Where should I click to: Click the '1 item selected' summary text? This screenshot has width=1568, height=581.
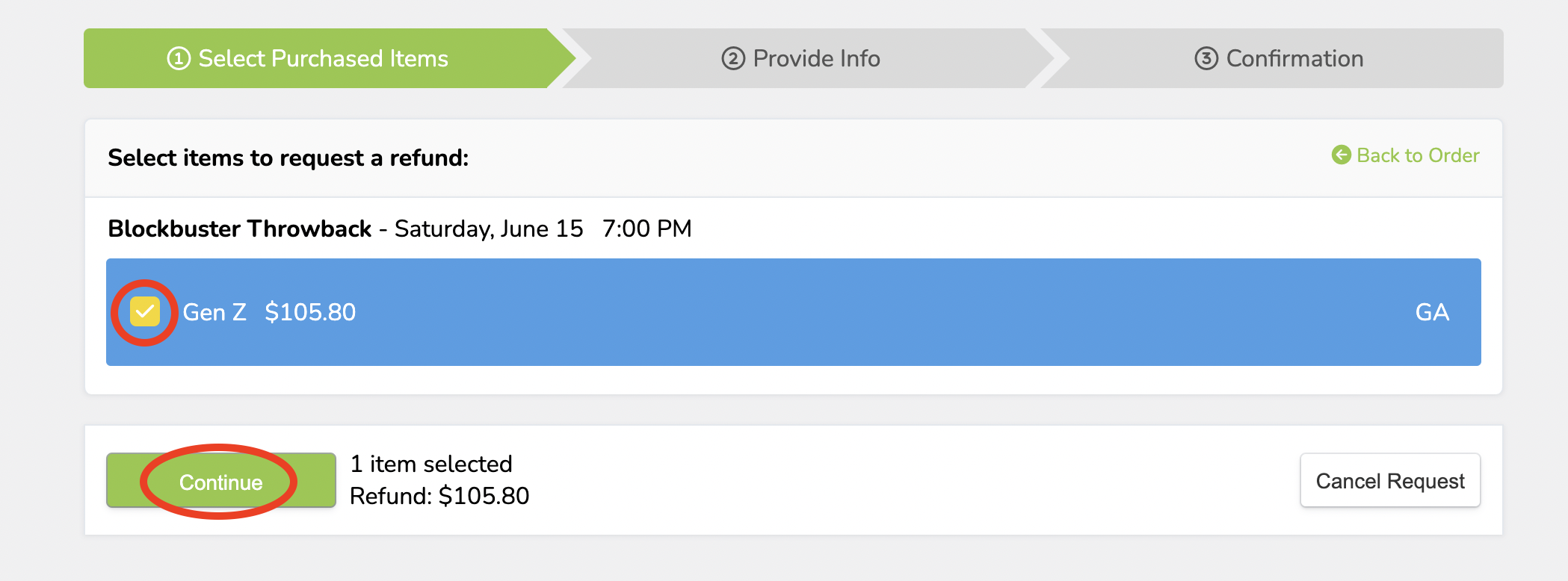pyautogui.click(x=431, y=465)
